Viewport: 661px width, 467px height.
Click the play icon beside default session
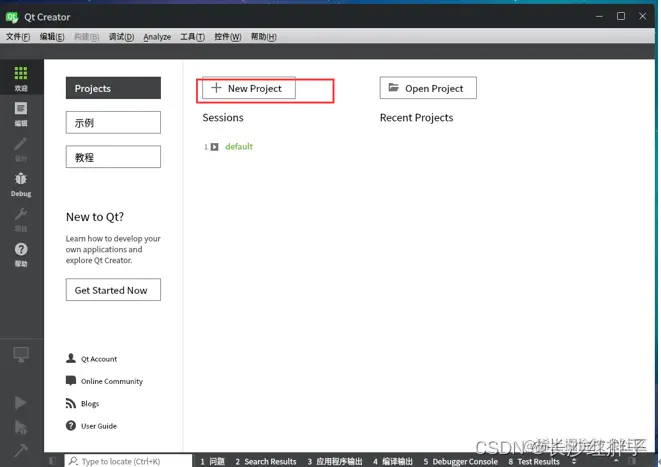[x=215, y=147]
